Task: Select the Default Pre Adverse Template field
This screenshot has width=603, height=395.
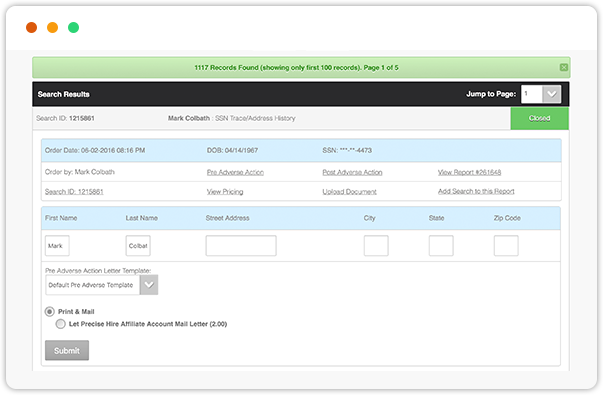Action: click(x=93, y=285)
